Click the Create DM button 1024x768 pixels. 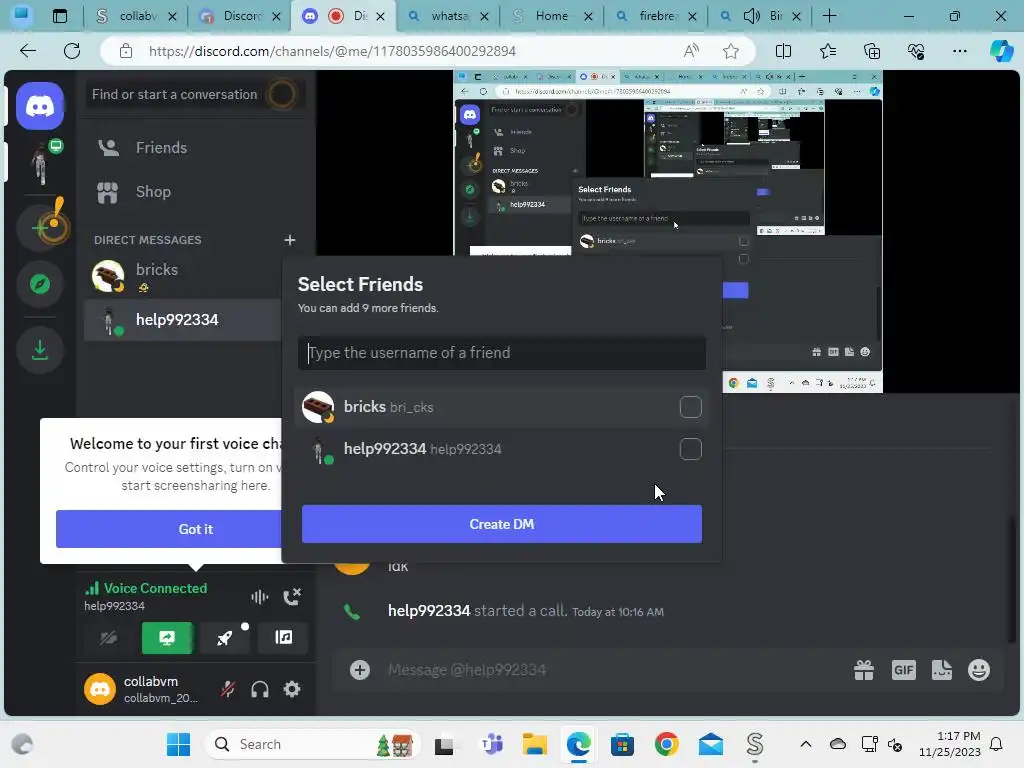(x=502, y=524)
